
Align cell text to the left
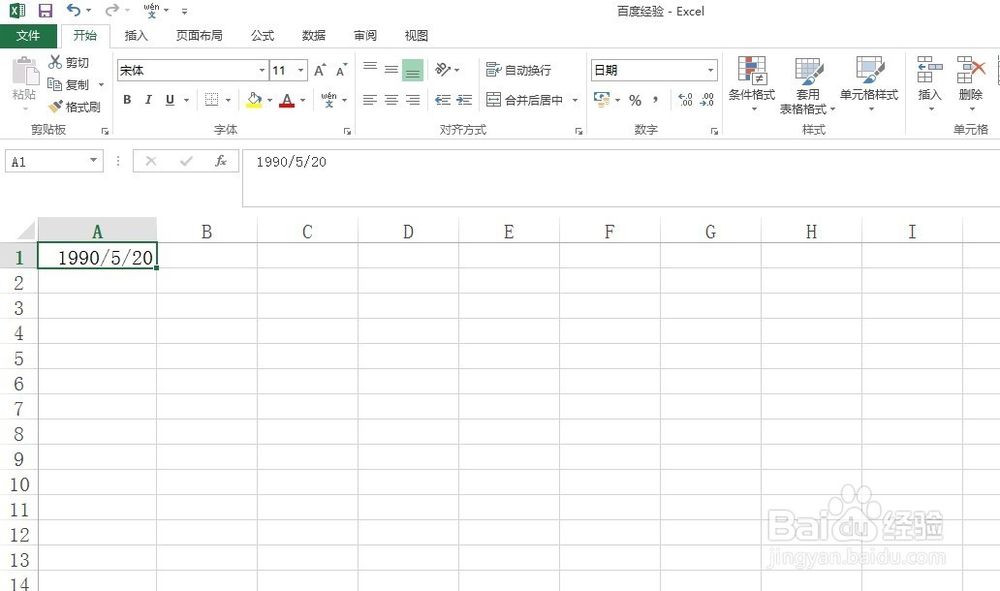pyautogui.click(x=370, y=100)
